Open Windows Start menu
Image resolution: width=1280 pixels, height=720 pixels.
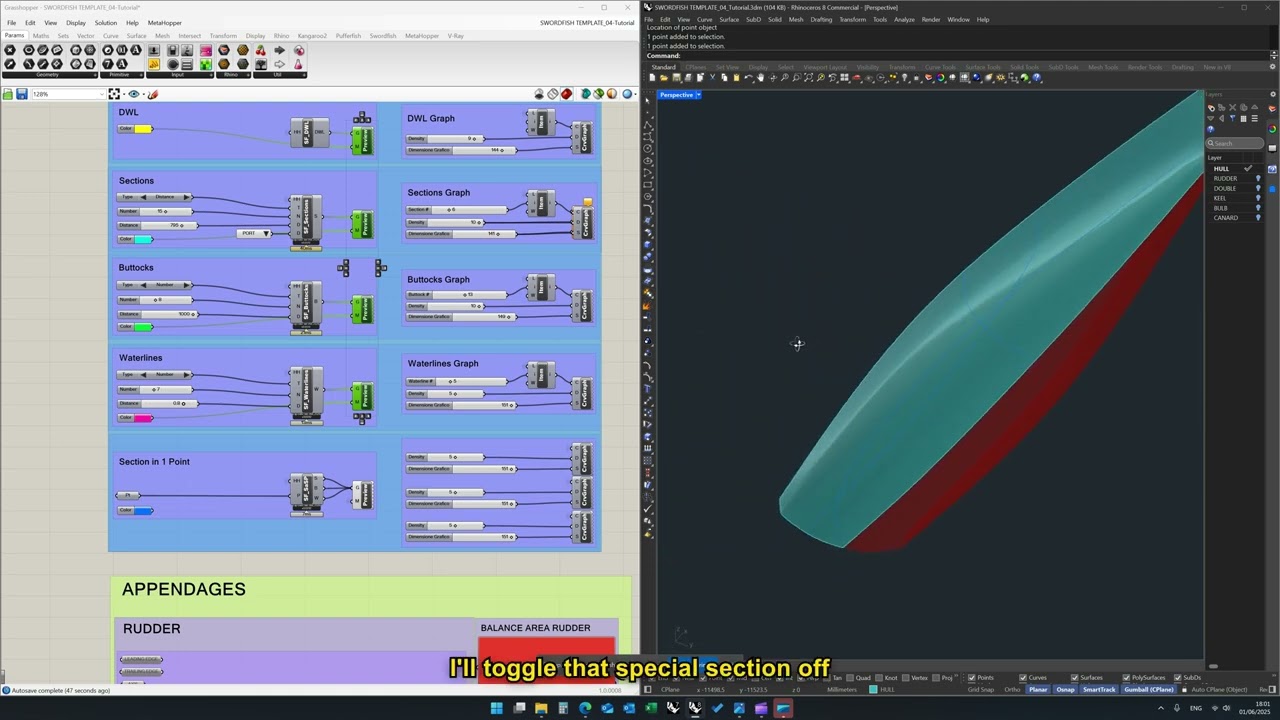point(497,709)
